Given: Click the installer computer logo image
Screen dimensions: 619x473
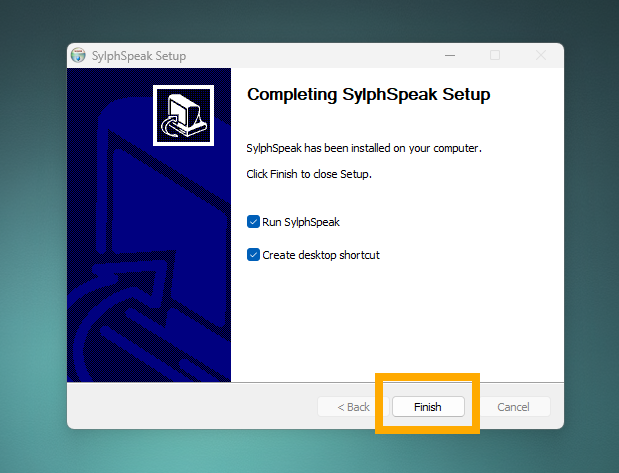Looking at the screenshot, I should pos(184,115).
